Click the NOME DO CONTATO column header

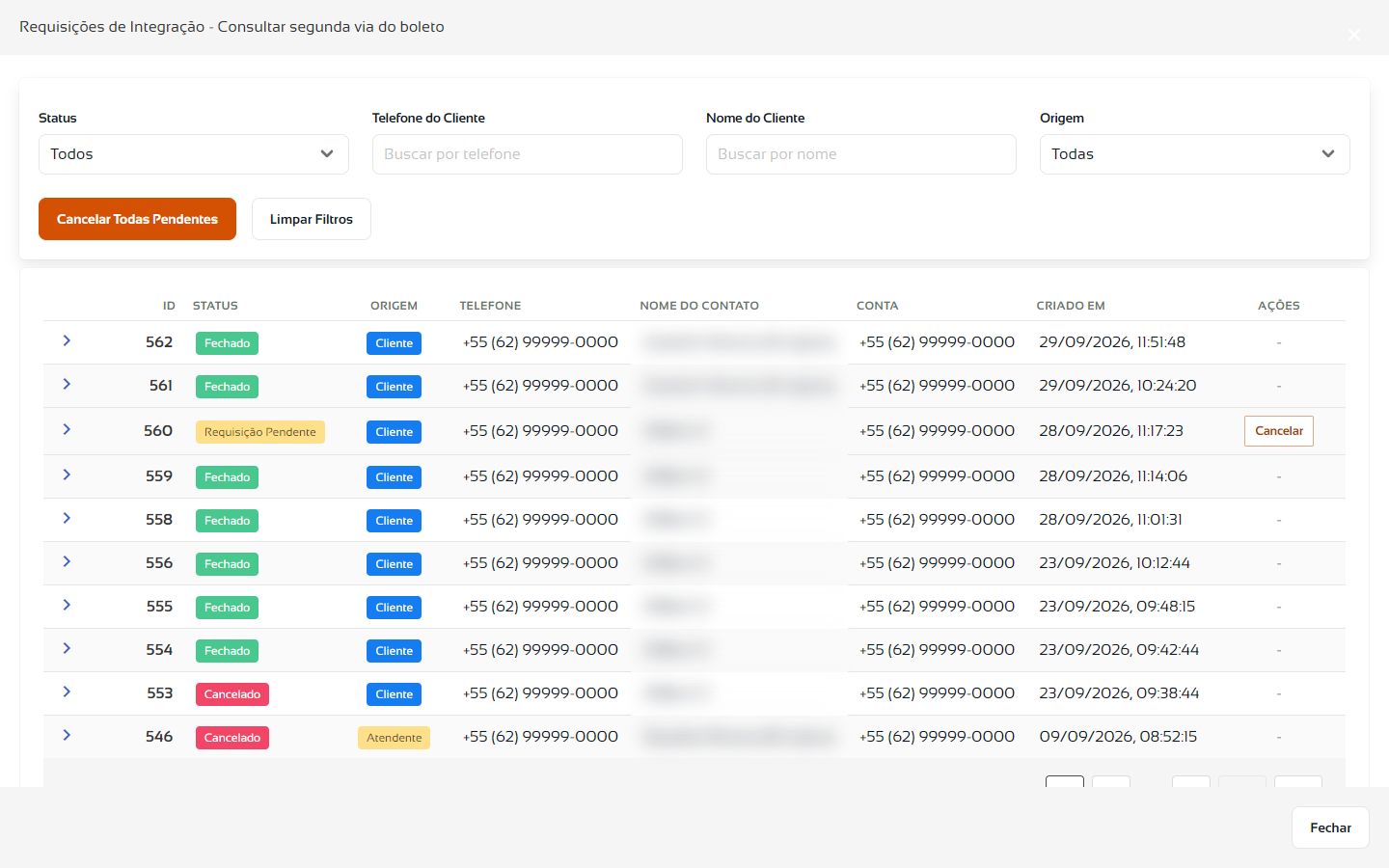pos(699,306)
